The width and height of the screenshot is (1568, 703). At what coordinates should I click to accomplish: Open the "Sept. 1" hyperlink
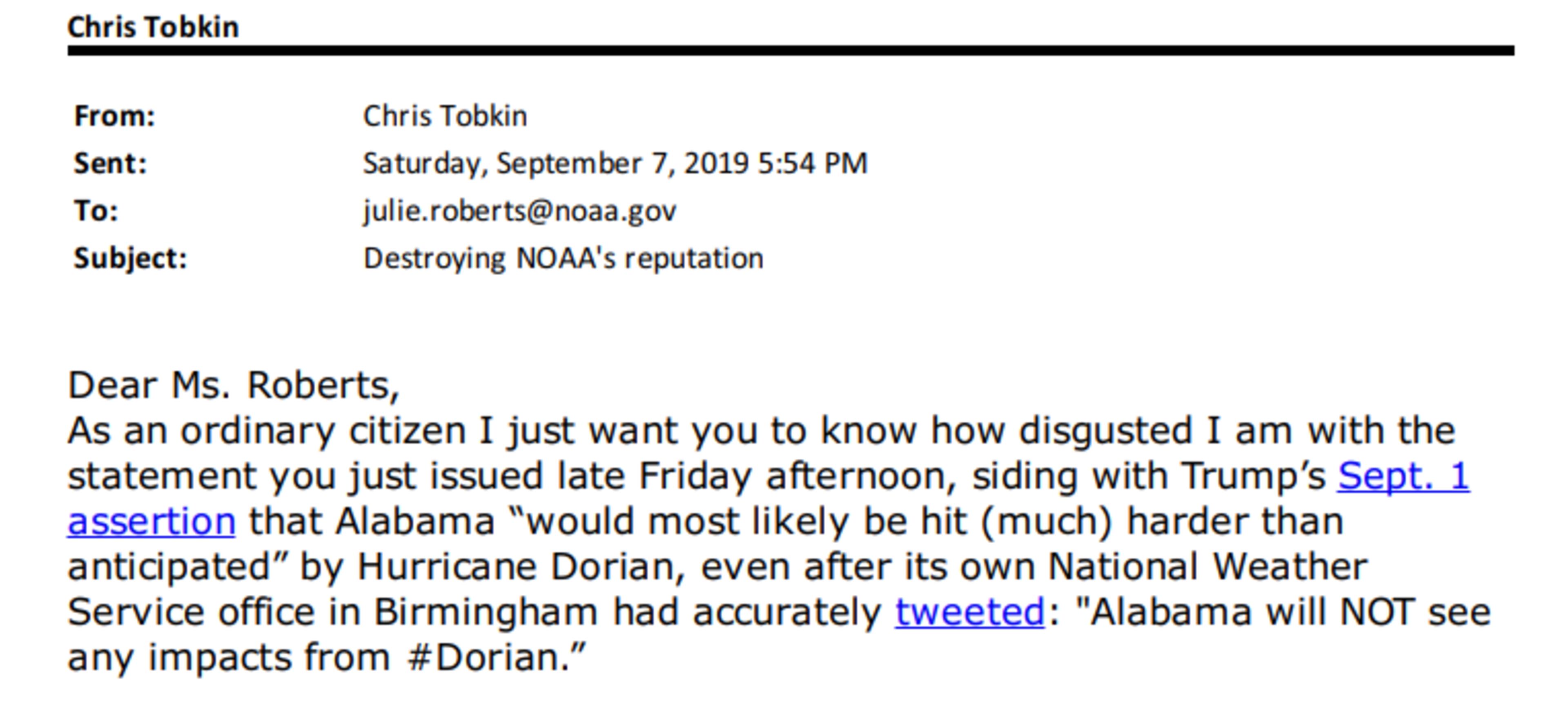[1403, 476]
